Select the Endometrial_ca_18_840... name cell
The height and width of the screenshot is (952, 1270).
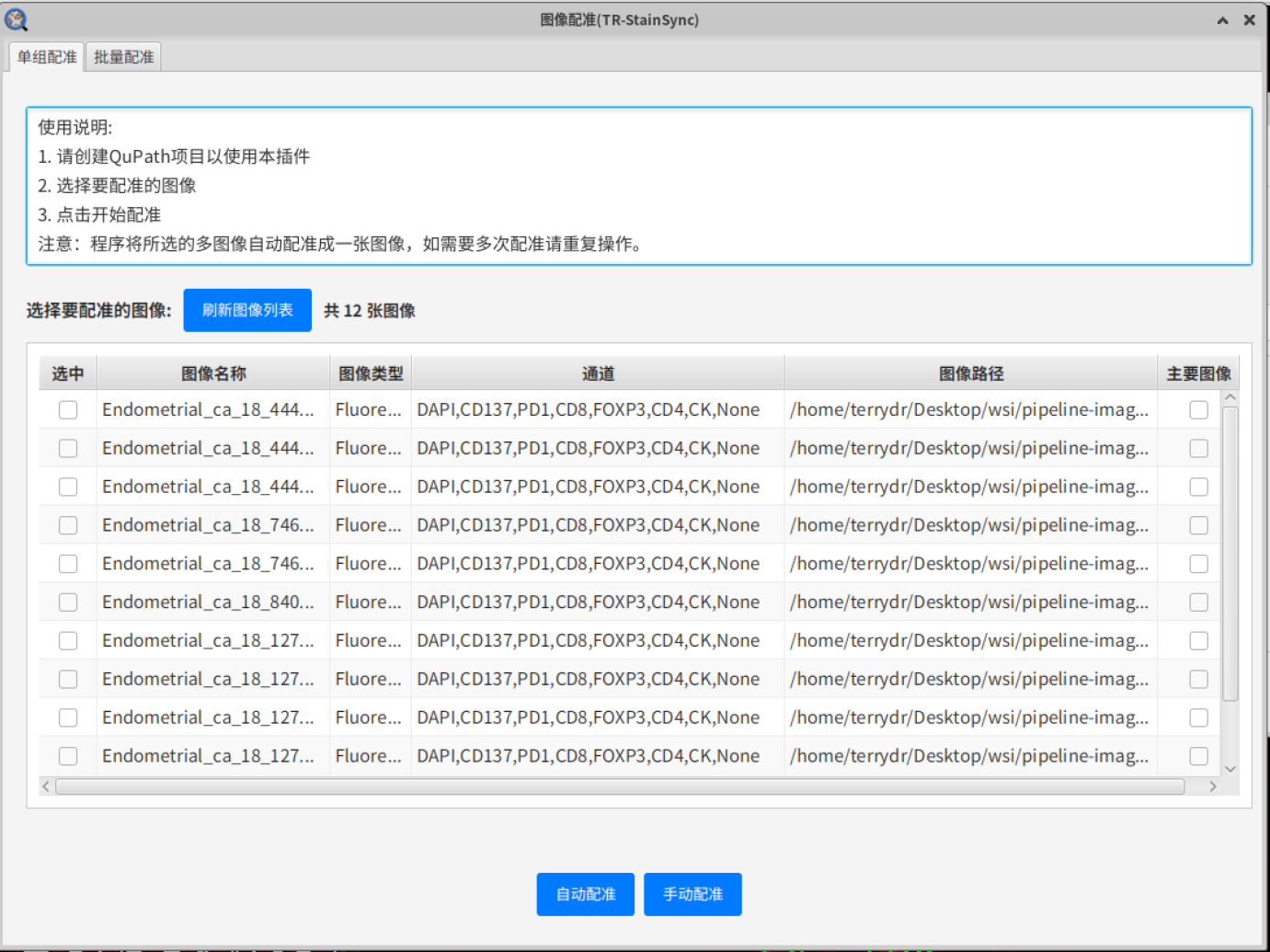pos(213,602)
